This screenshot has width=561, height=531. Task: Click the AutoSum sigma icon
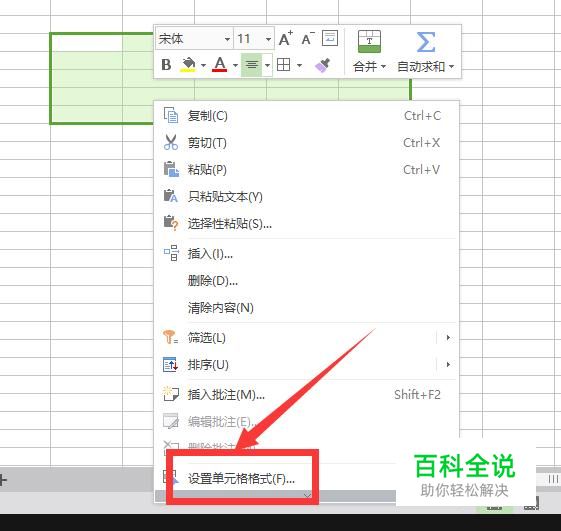(x=426, y=42)
